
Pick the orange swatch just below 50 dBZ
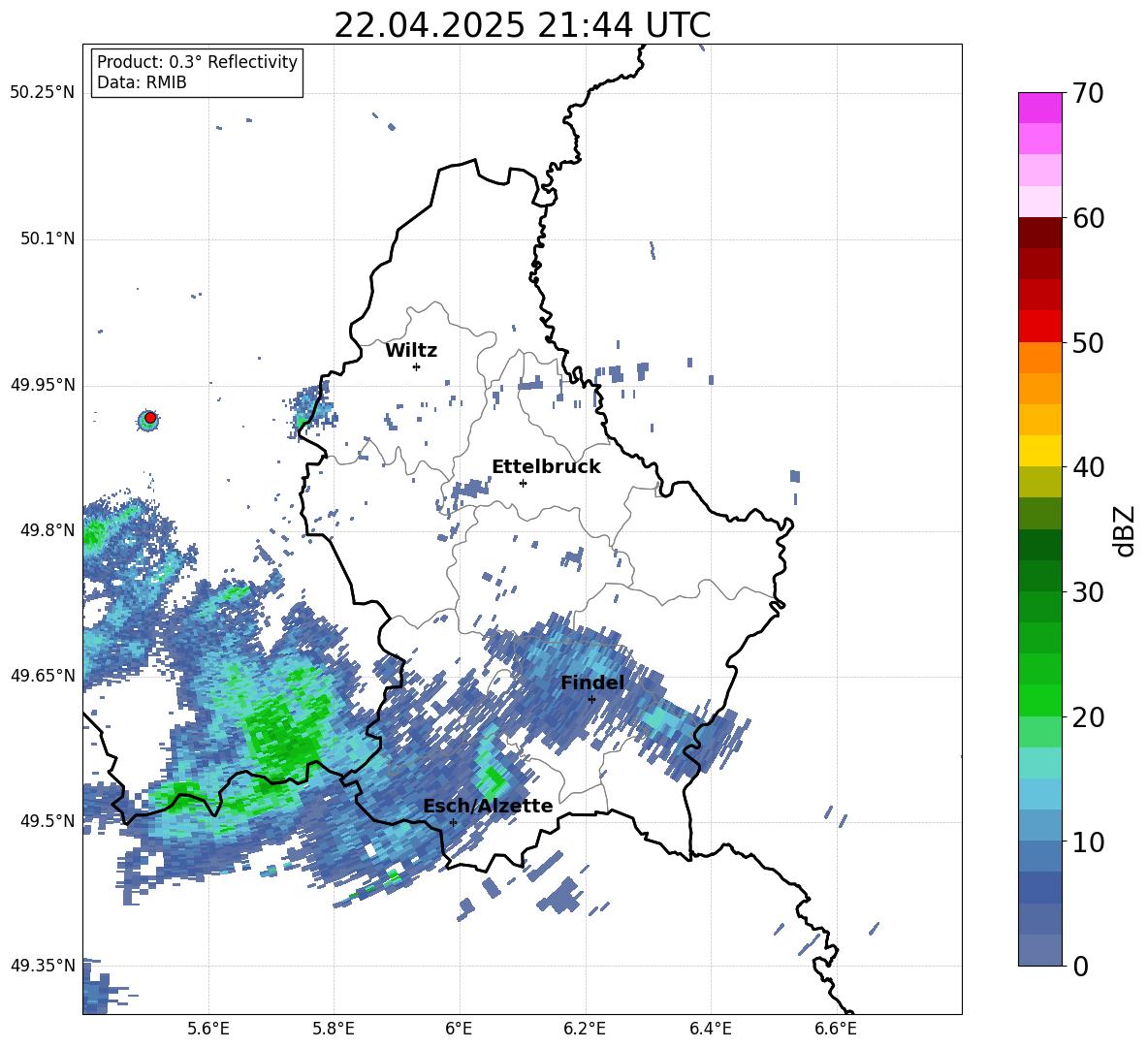pos(1039,357)
